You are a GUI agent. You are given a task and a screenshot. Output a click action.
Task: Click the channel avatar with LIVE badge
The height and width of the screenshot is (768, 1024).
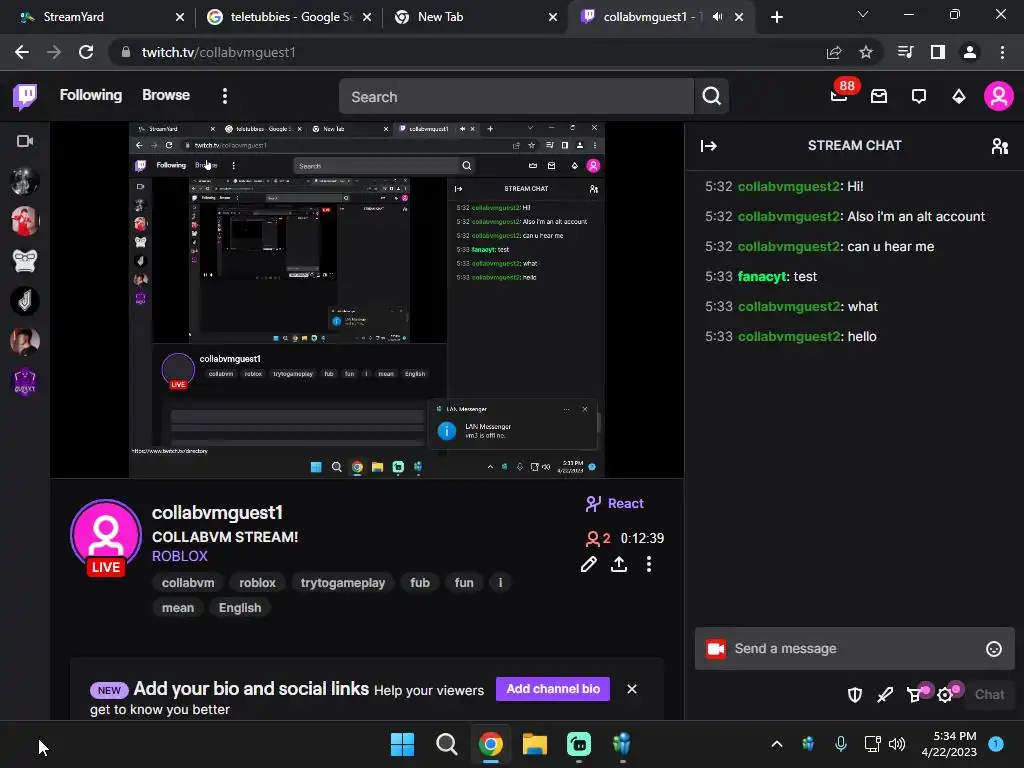pos(106,537)
